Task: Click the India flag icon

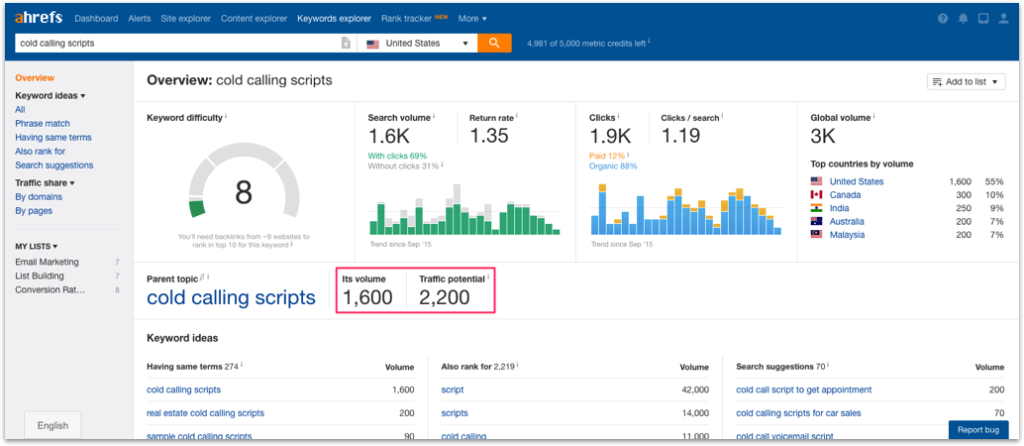Action: point(816,208)
